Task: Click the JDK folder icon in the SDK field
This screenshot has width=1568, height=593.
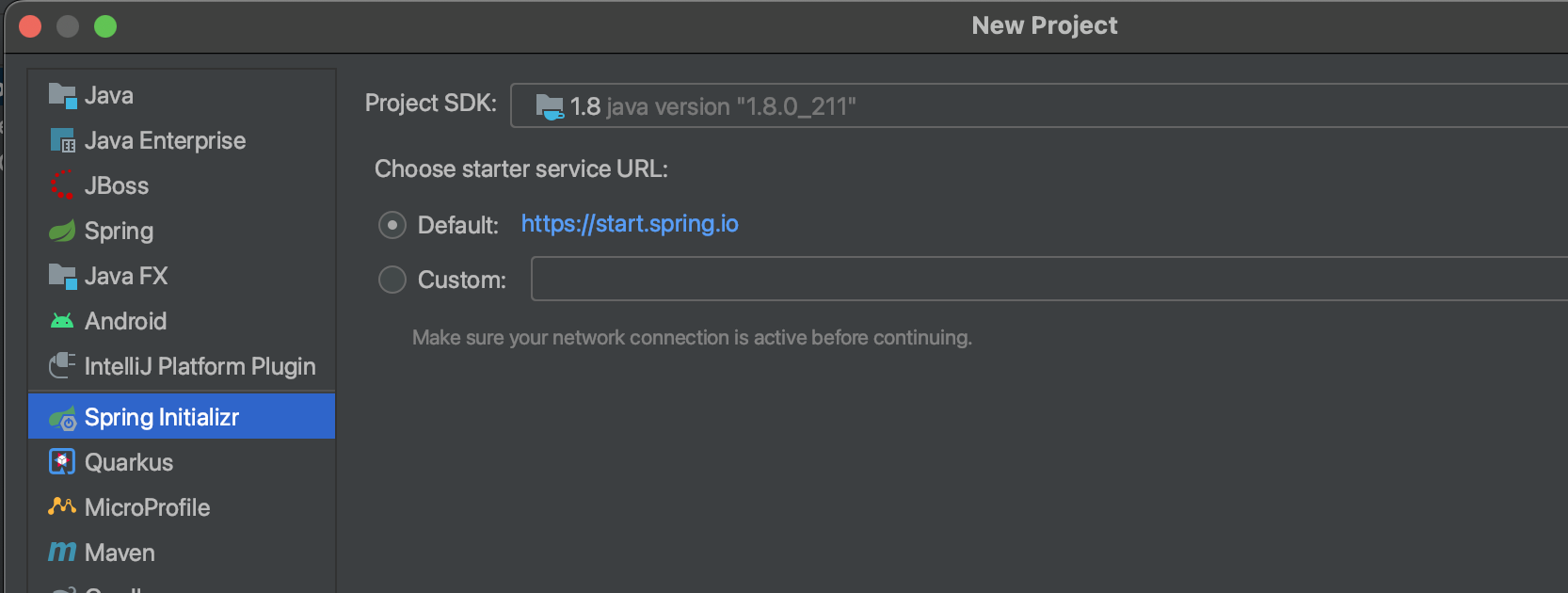Action: click(x=550, y=106)
